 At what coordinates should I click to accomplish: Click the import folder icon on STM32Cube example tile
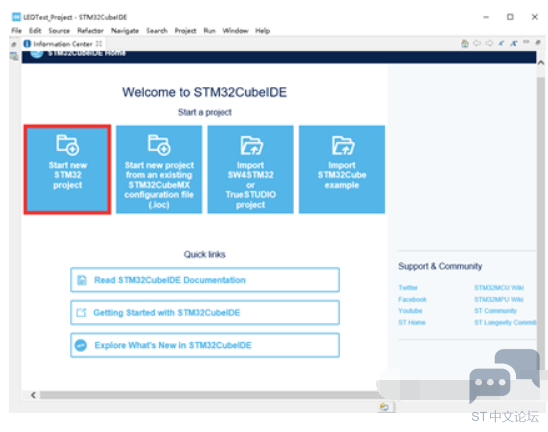343,145
